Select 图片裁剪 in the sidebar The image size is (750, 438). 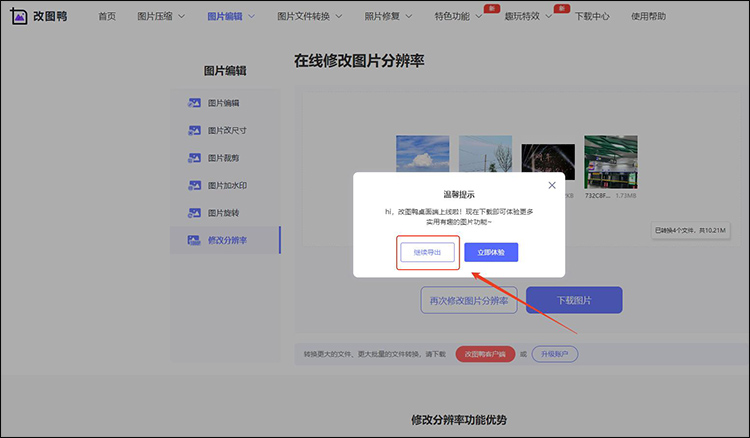pos(225,158)
